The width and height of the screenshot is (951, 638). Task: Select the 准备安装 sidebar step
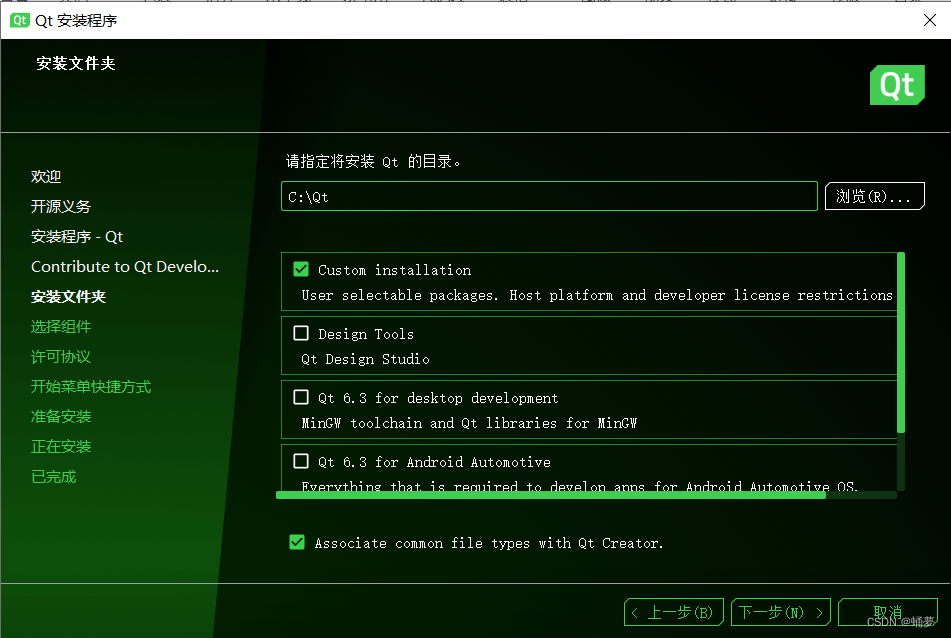click(61, 417)
